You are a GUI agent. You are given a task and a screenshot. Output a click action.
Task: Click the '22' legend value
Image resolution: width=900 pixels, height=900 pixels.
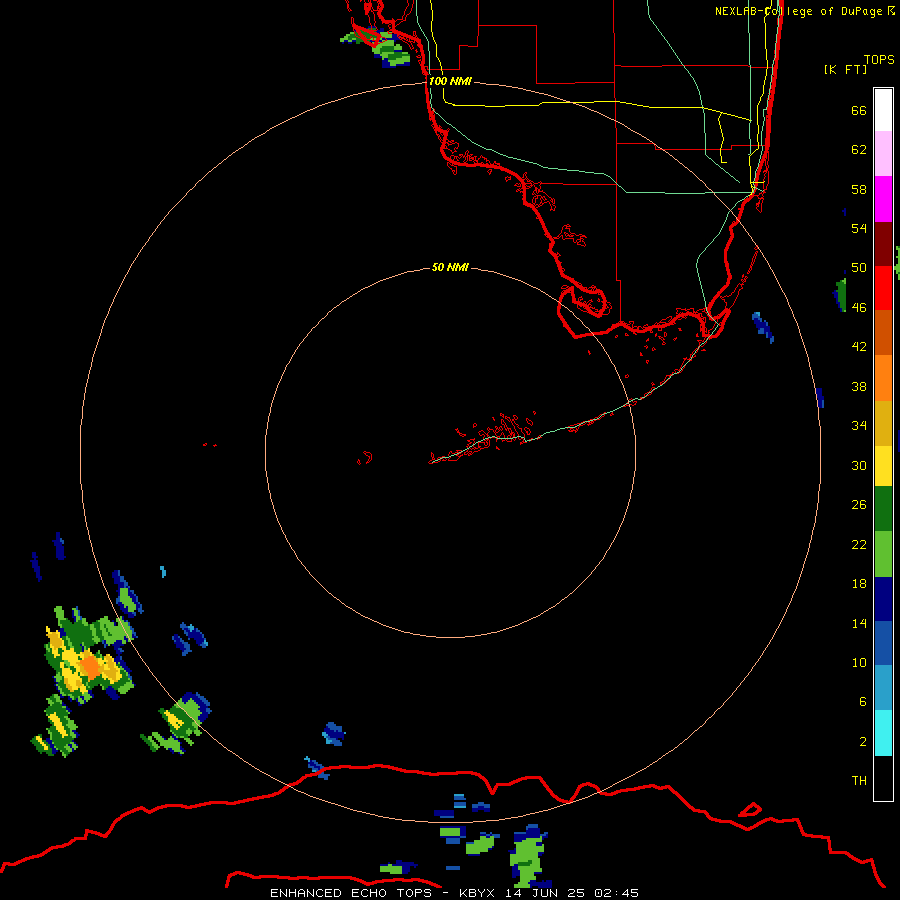point(859,544)
